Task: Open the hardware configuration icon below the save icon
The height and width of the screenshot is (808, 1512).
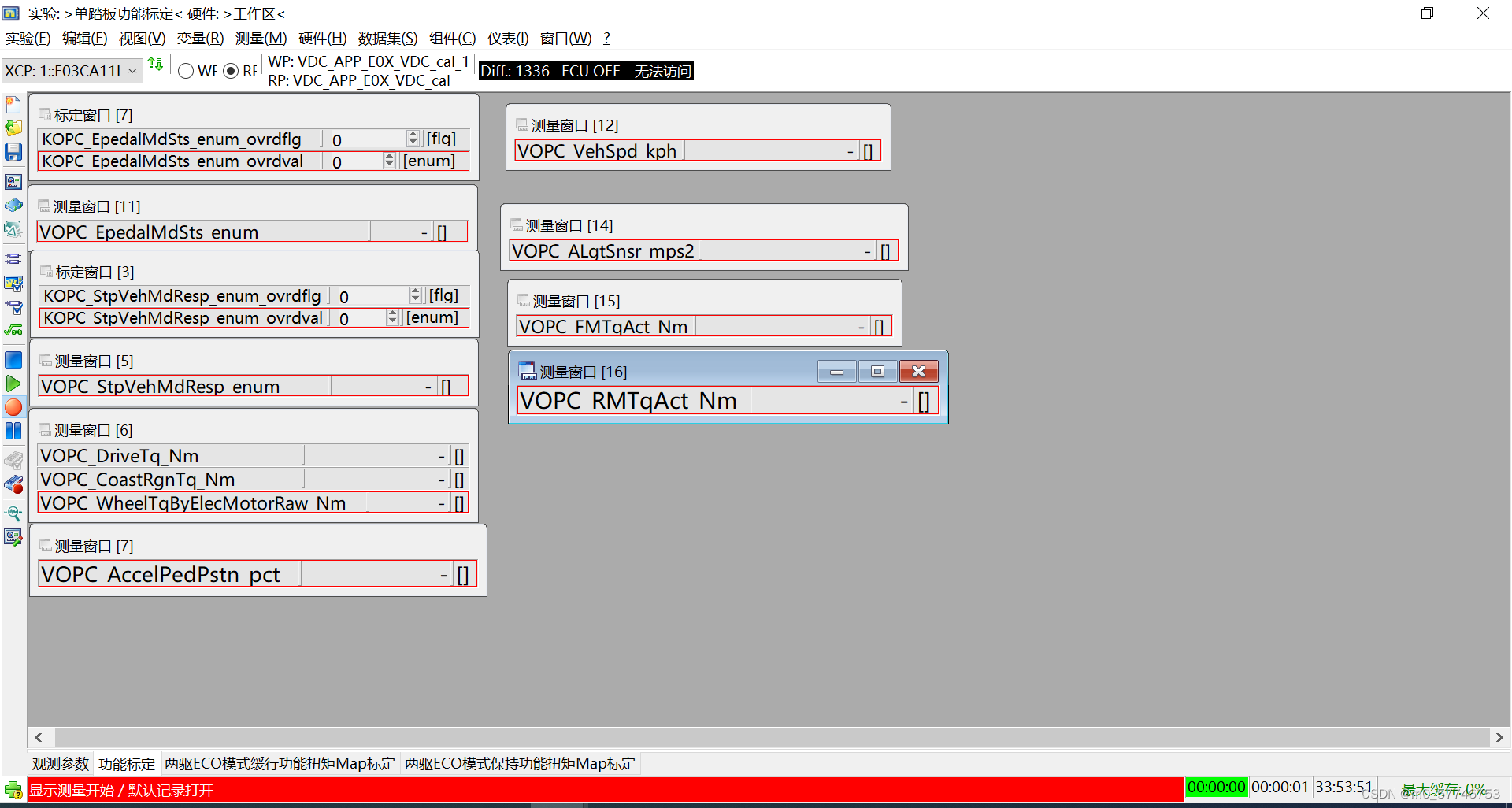Action: point(13,182)
